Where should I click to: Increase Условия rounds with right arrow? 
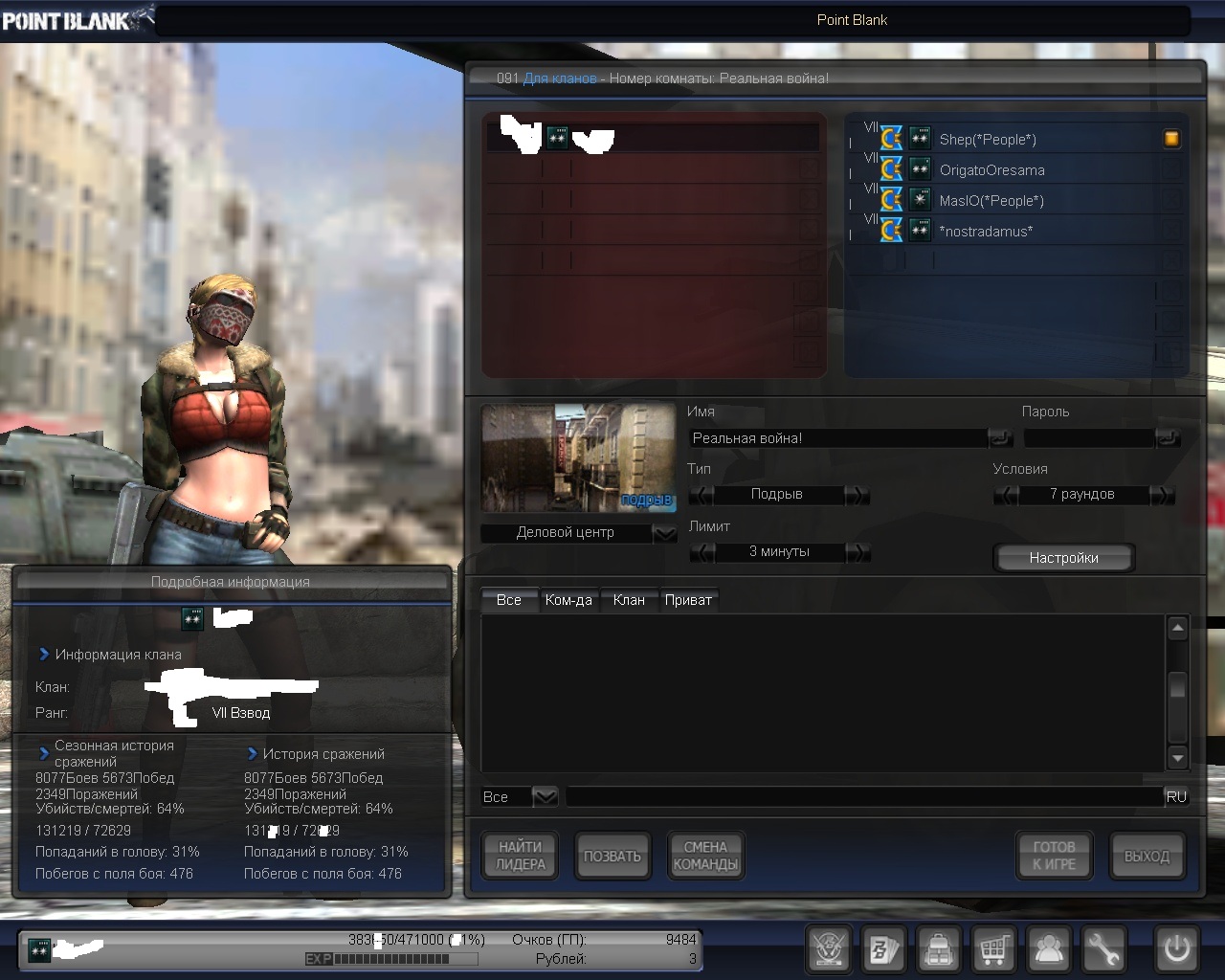(x=1162, y=495)
